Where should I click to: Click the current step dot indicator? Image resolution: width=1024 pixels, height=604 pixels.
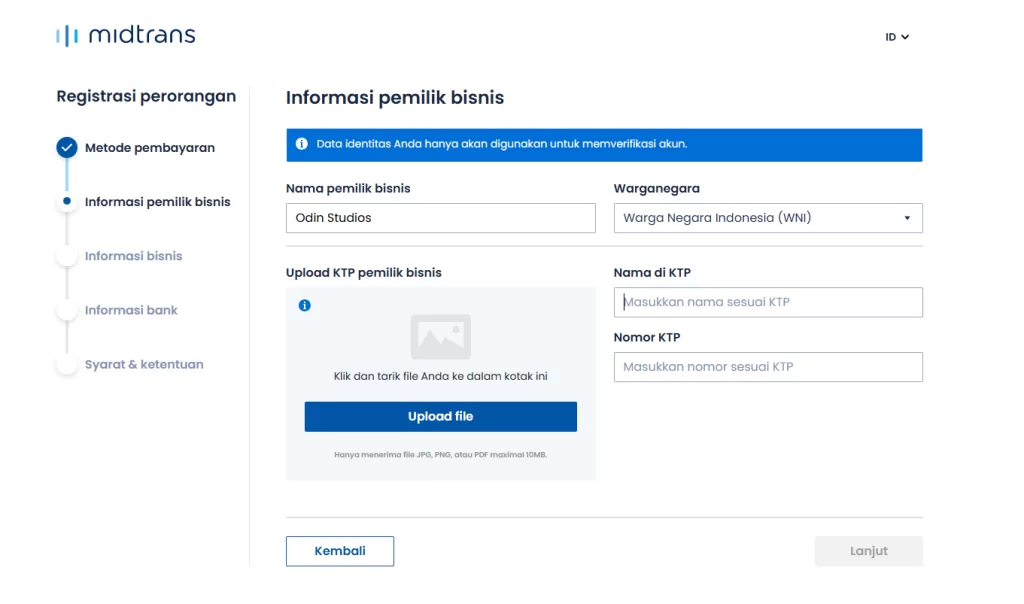click(x=67, y=202)
